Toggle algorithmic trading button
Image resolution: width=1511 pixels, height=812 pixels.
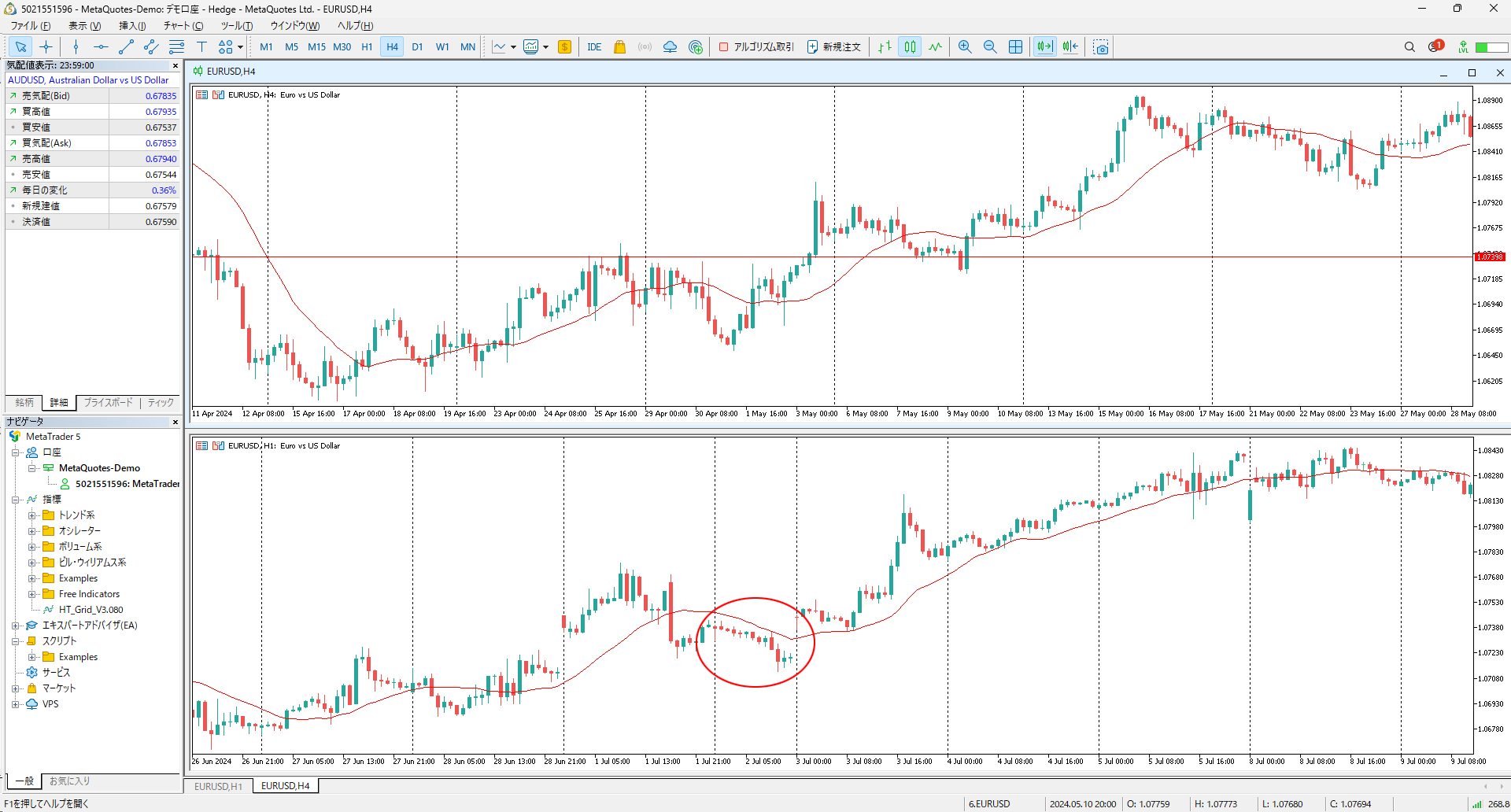756,47
